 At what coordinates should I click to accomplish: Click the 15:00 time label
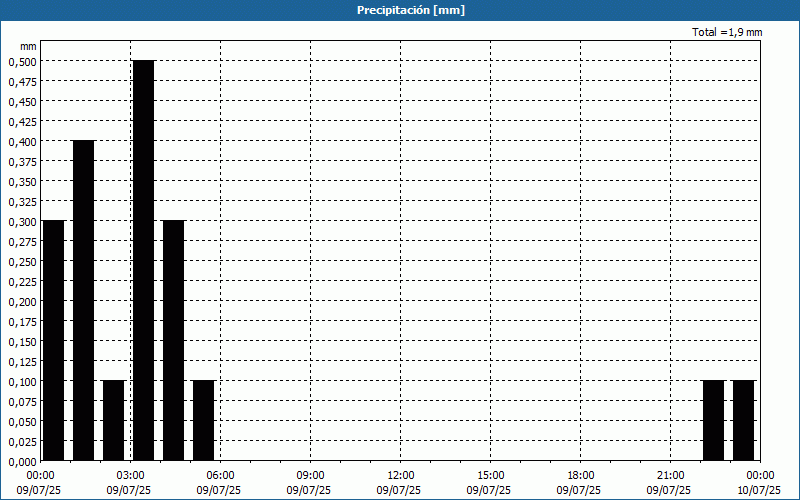(x=490, y=476)
